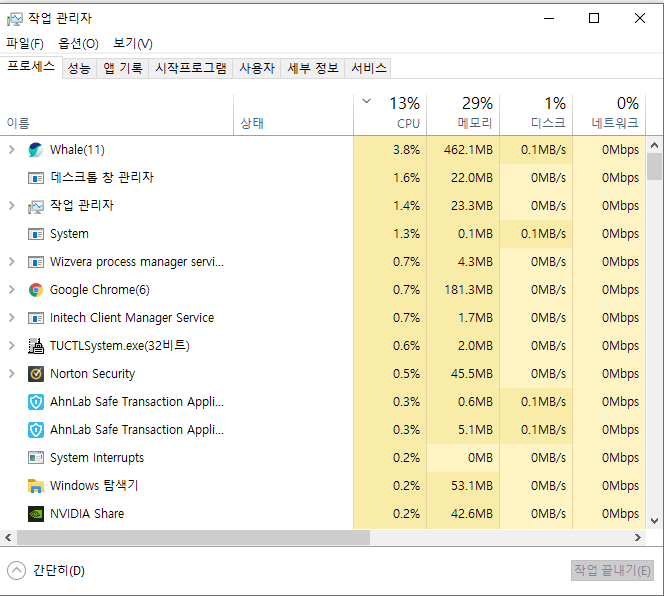Select the Windows 탐색기 process name
Viewport: 664px width, 596px height.
[x=94, y=486]
